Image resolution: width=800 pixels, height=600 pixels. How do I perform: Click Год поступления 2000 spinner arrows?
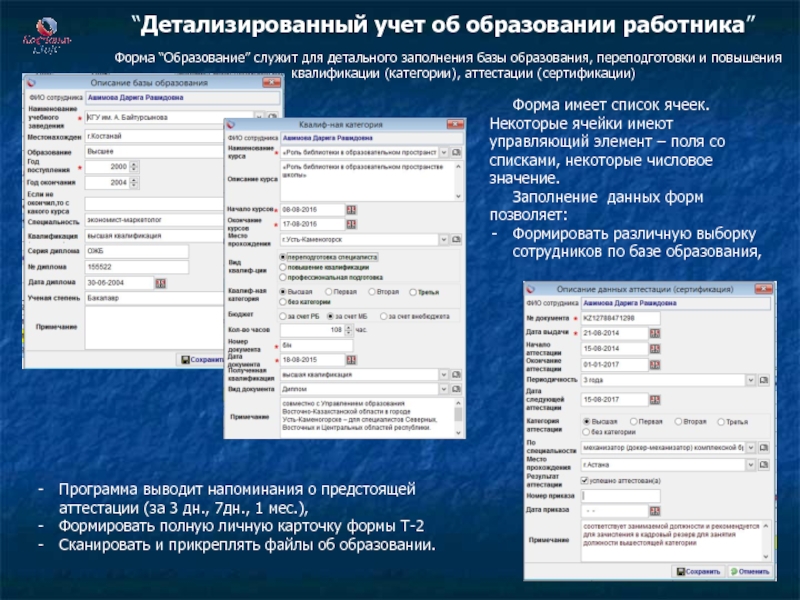134,167
